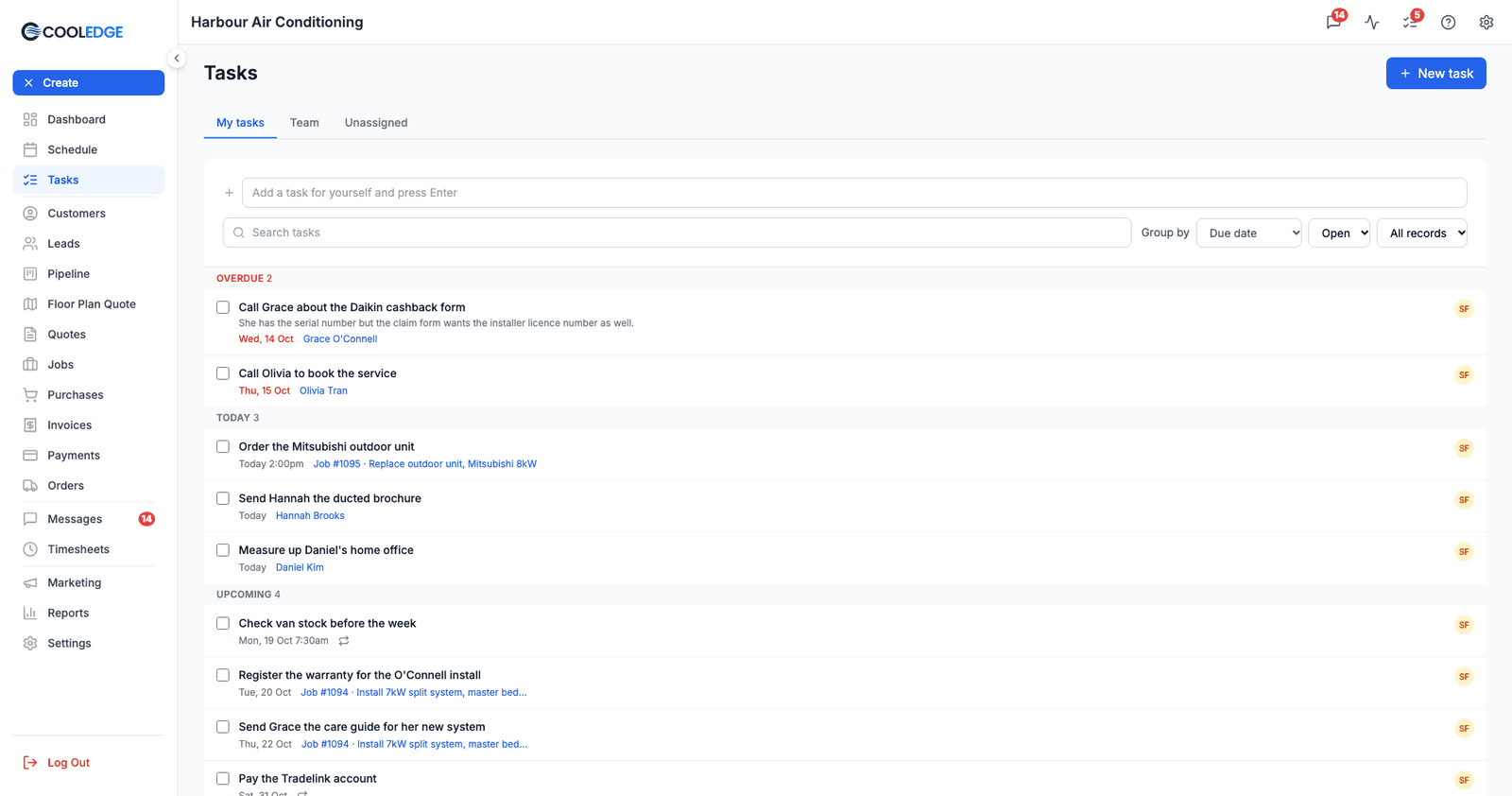
Task: Click the Dashboard icon in sidebar
Action: click(x=30, y=119)
